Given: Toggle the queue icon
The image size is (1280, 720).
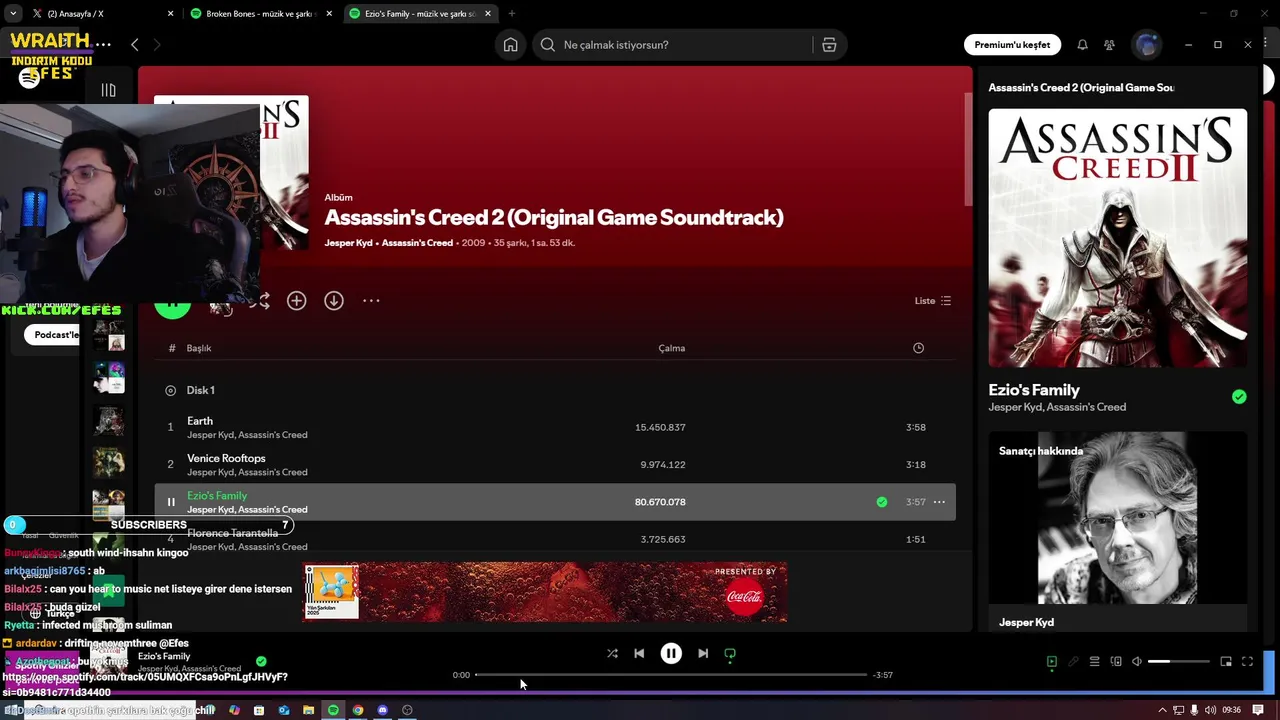Looking at the screenshot, I should (1095, 662).
